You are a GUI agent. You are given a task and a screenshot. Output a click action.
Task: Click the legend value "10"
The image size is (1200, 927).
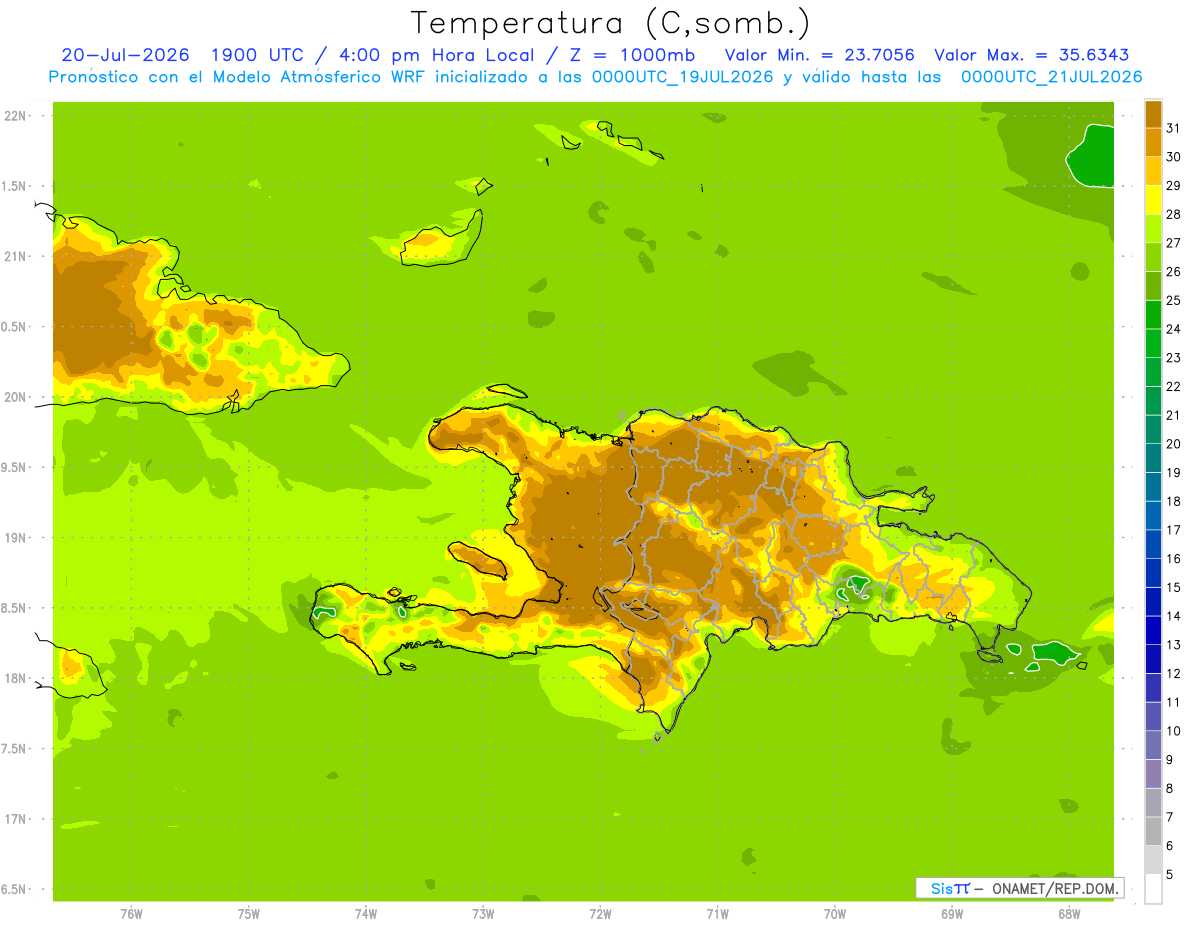(1173, 731)
